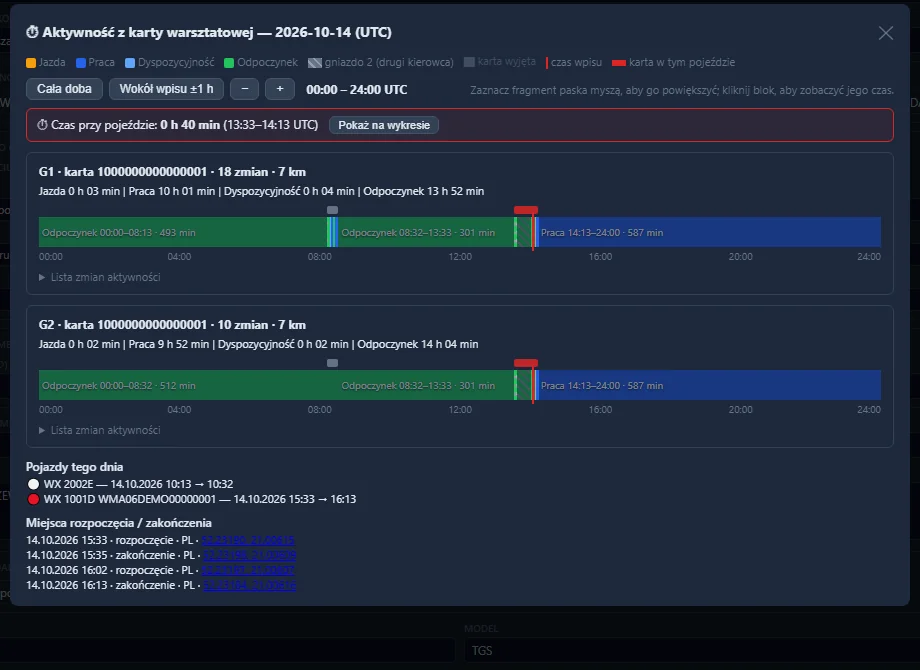
Task: Click the red dot beside WX 1001D
Action: coord(33,499)
